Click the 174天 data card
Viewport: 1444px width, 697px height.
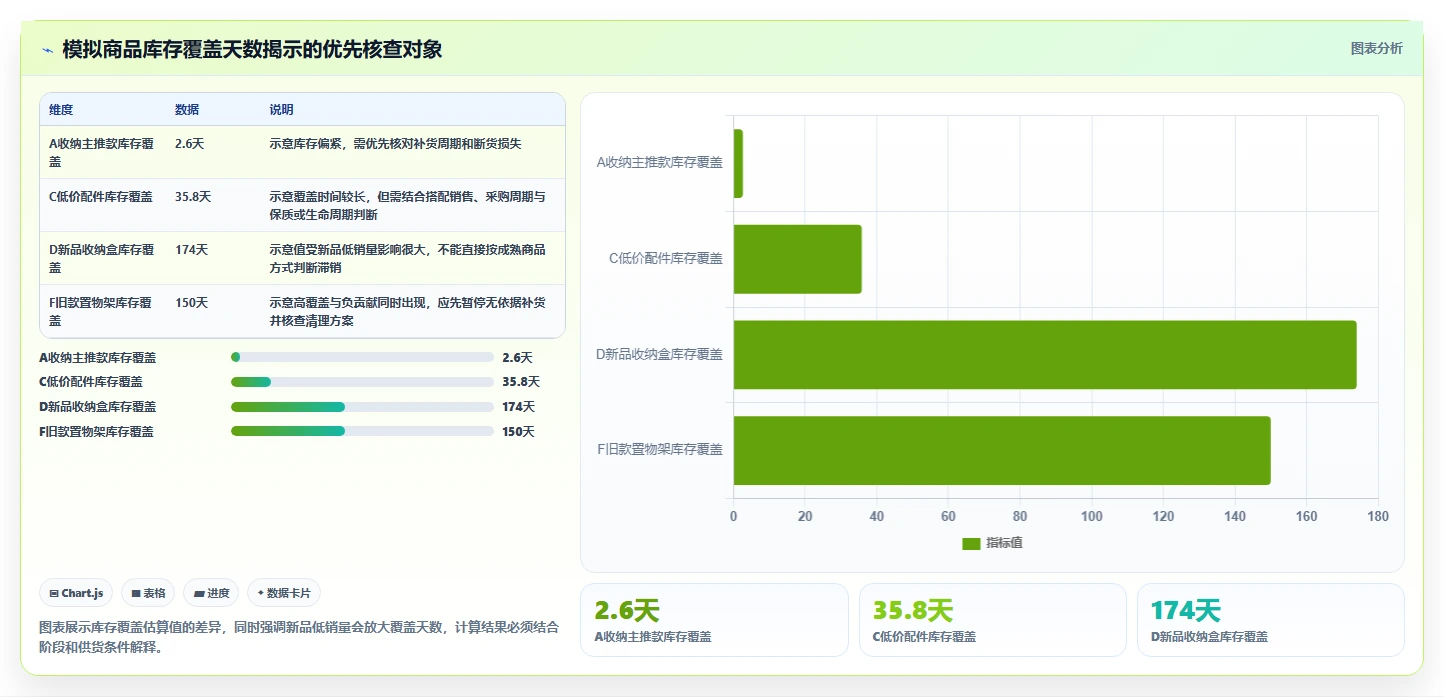click(1271, 620)
